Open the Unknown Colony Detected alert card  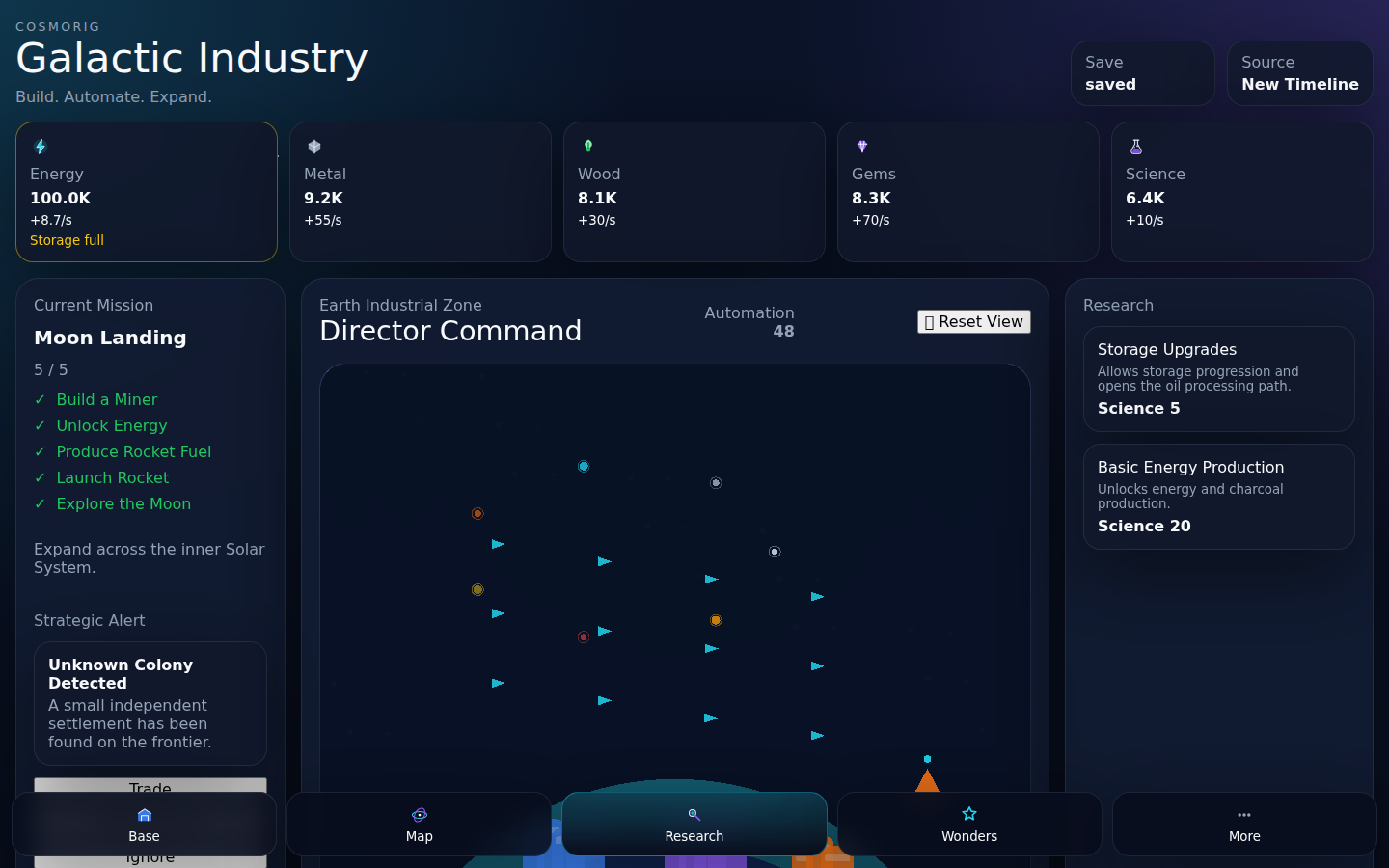[x=150, y=704]
